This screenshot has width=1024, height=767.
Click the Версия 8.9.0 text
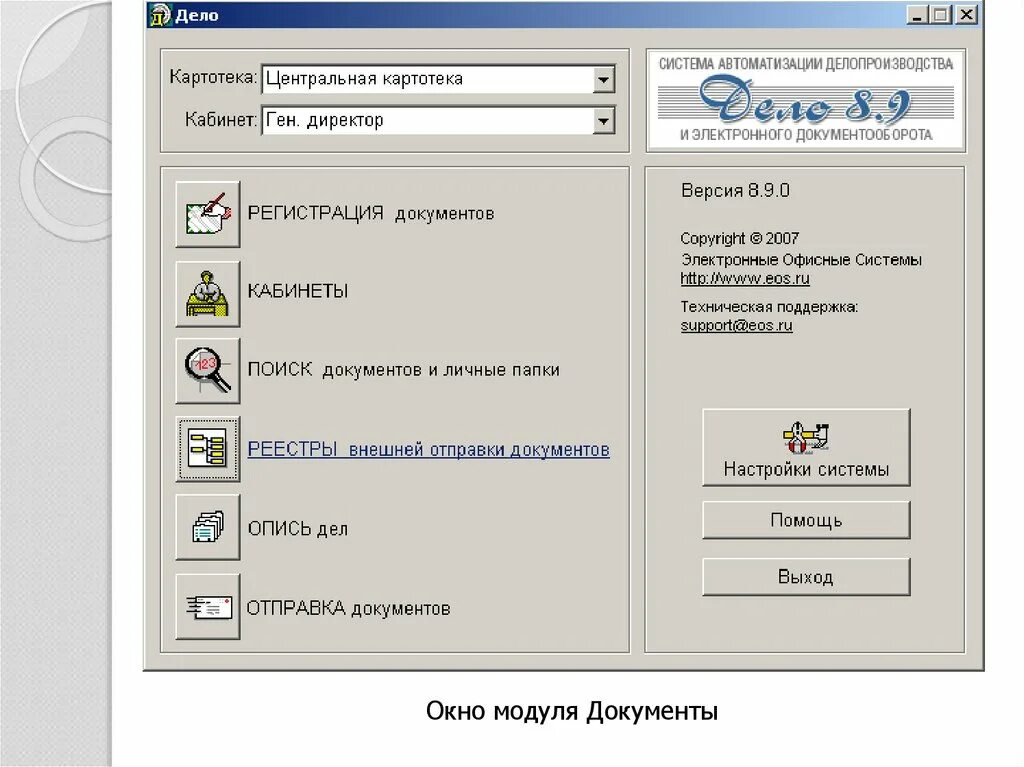tap(735, 191)
